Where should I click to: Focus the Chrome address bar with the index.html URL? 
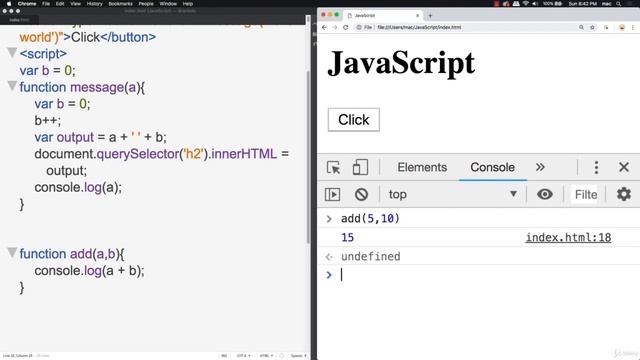click(419, 27)
